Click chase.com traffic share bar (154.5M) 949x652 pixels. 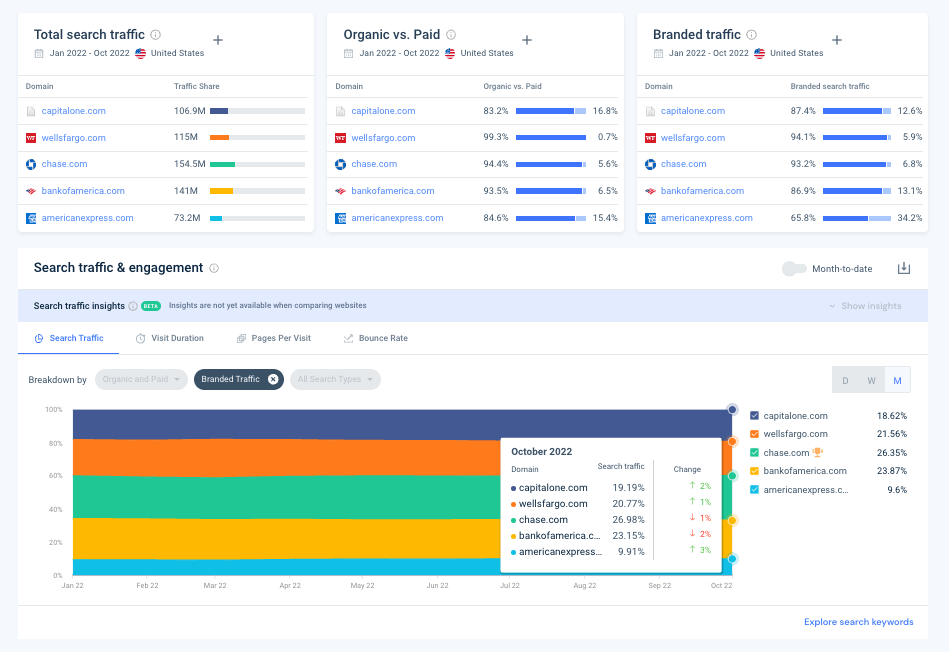click(x=257, y=164)
